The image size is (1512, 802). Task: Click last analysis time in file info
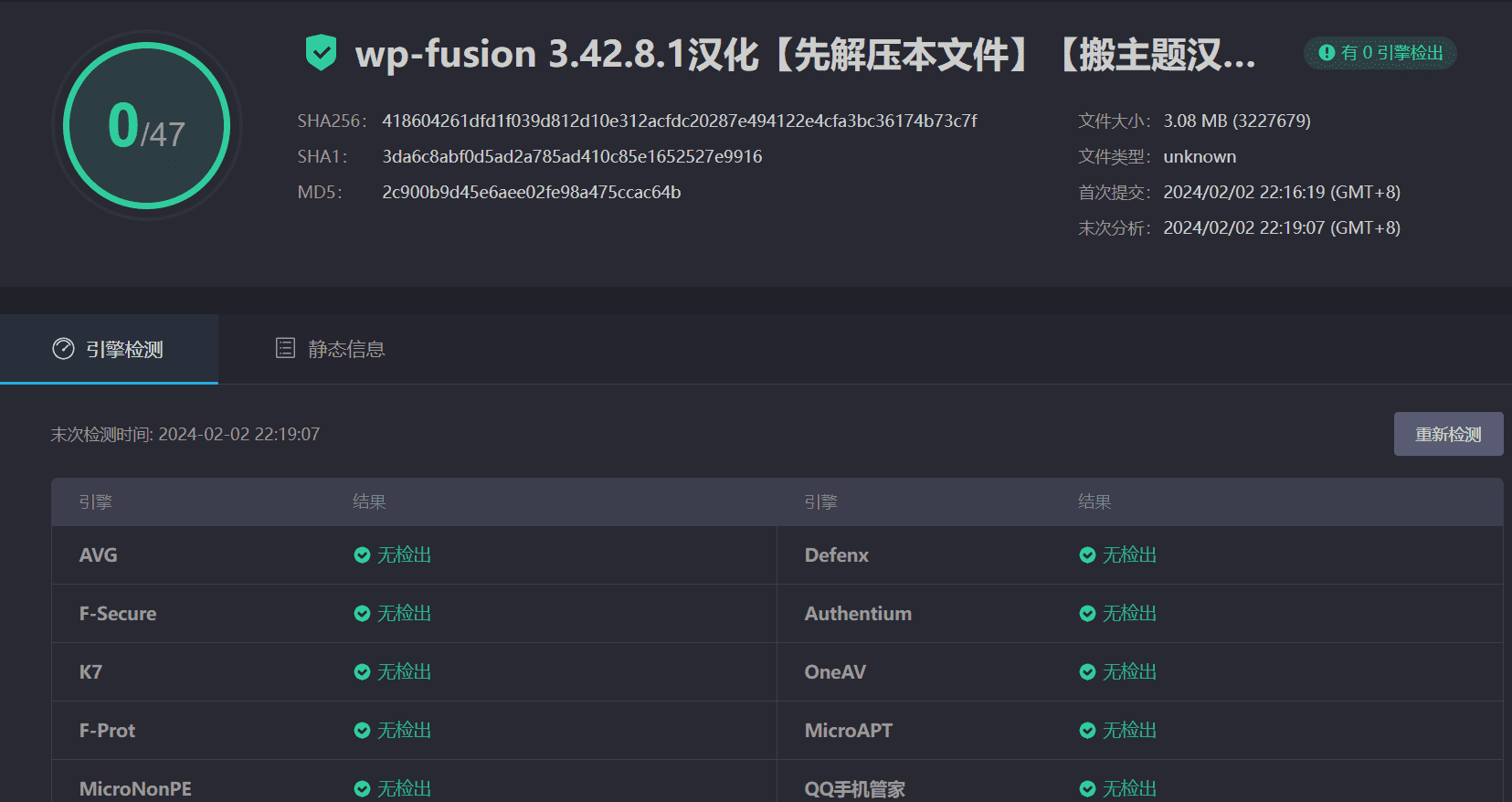click(x=1282, y=227)
